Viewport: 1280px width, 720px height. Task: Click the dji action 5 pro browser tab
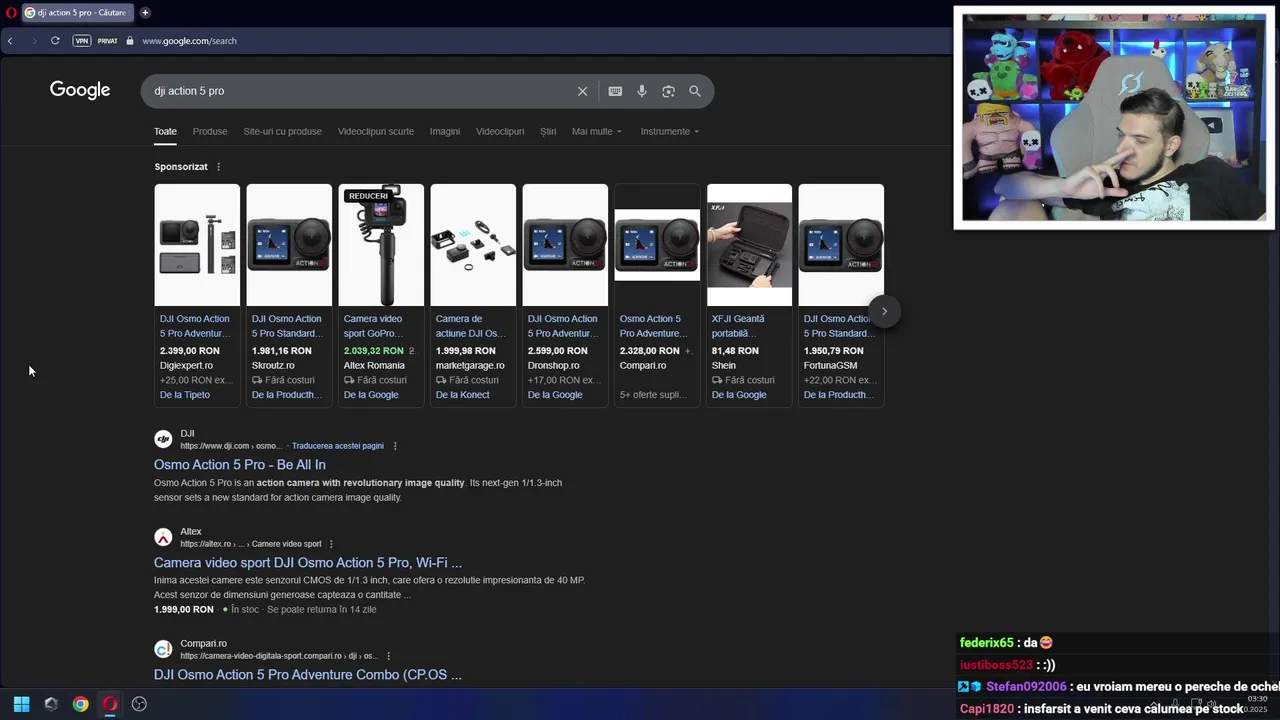coord(76,13)
